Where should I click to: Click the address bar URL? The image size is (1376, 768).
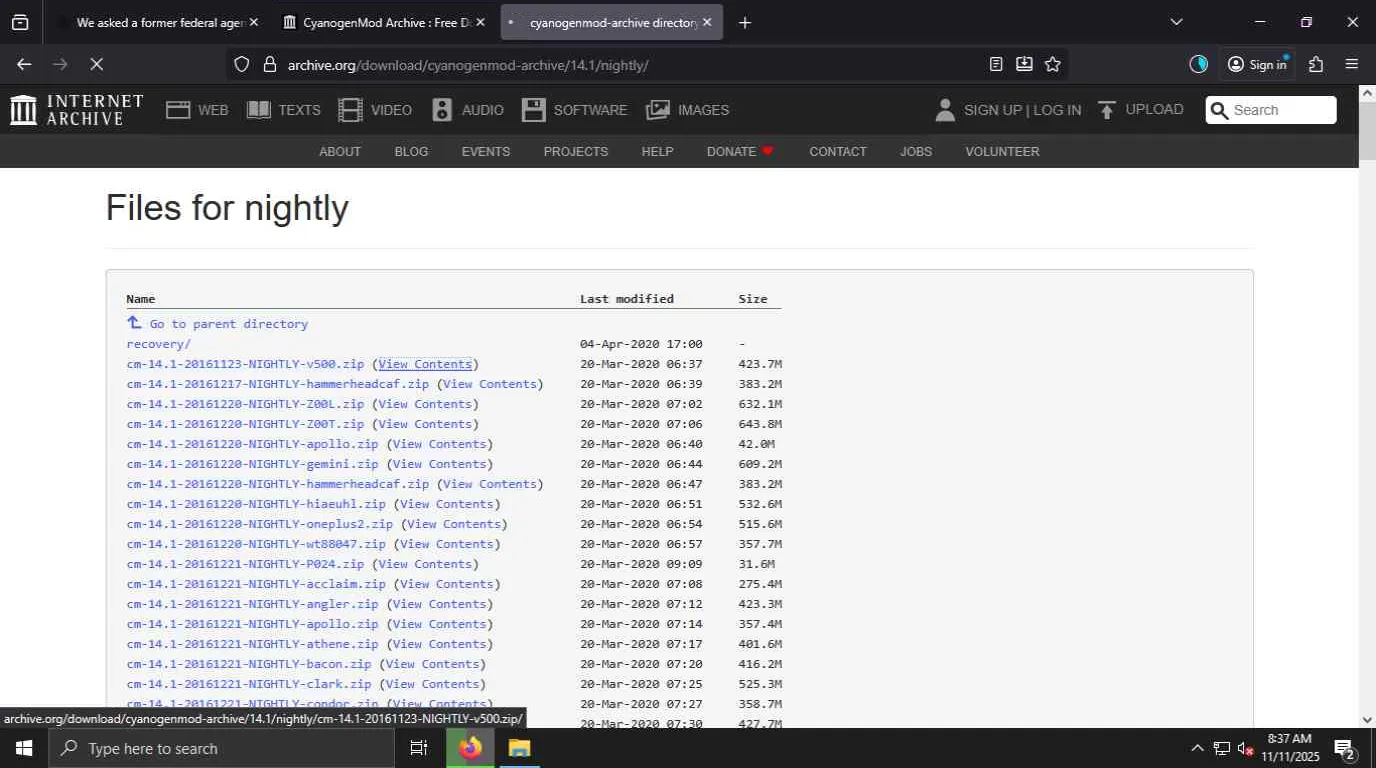468,64
